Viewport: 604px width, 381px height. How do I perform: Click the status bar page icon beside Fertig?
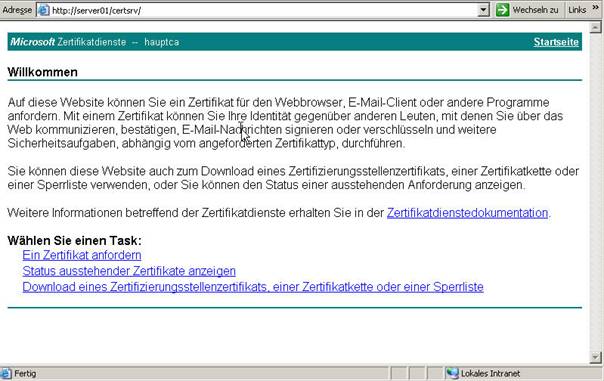coord(6,373)
